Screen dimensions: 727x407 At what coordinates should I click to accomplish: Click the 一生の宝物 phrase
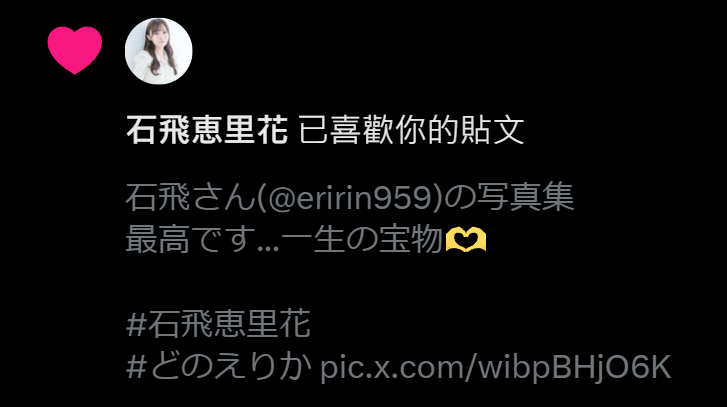[x=362, y=240]
